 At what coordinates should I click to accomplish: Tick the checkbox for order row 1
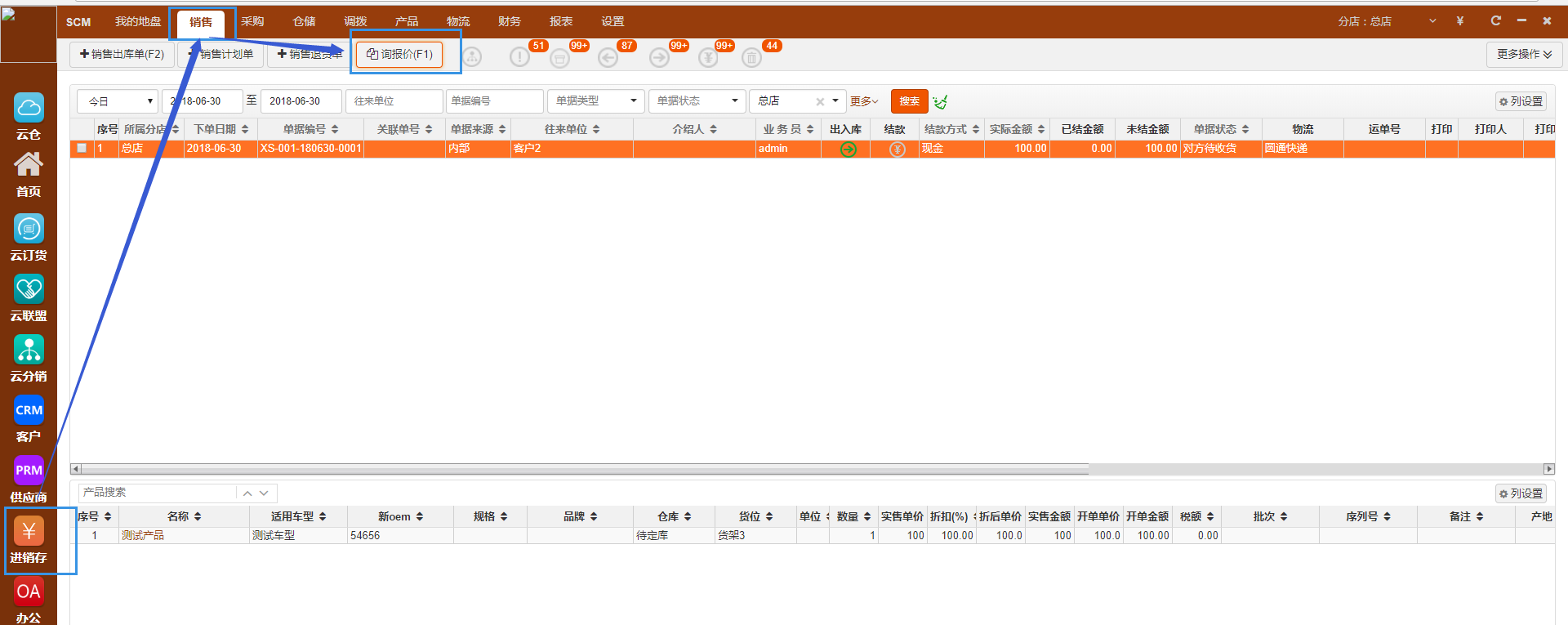pyautogui.click(x=82, y=149)
